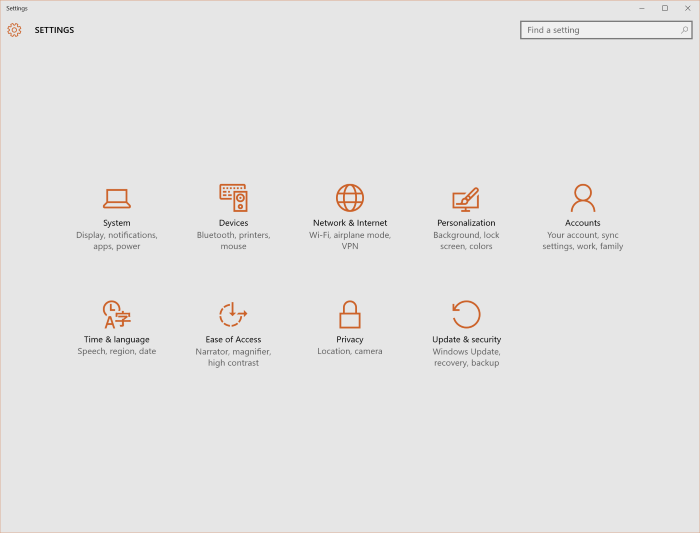The width and height of the screenshot is (700, 533).
Task: Focus the 'Find a setting' search field
Action: (x=600, y=30)
